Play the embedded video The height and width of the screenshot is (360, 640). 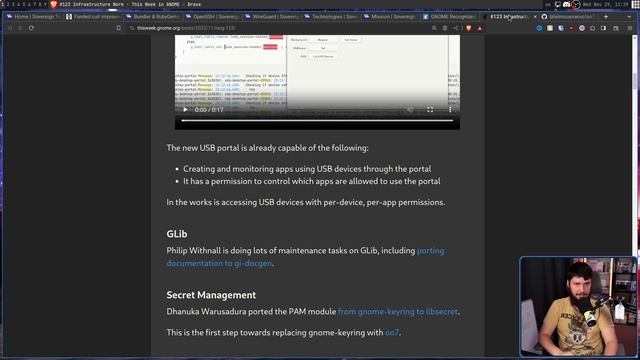tap(185, 109)
